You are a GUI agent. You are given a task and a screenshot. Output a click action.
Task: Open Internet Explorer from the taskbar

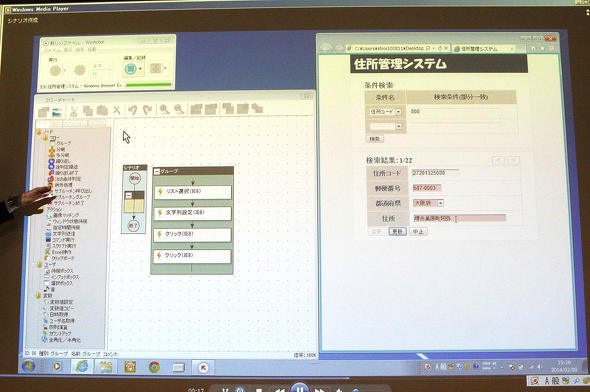click(x=82, y=366)
